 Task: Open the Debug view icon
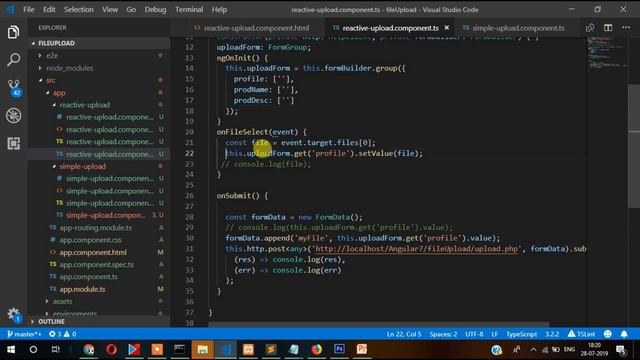tap(13, 116)
